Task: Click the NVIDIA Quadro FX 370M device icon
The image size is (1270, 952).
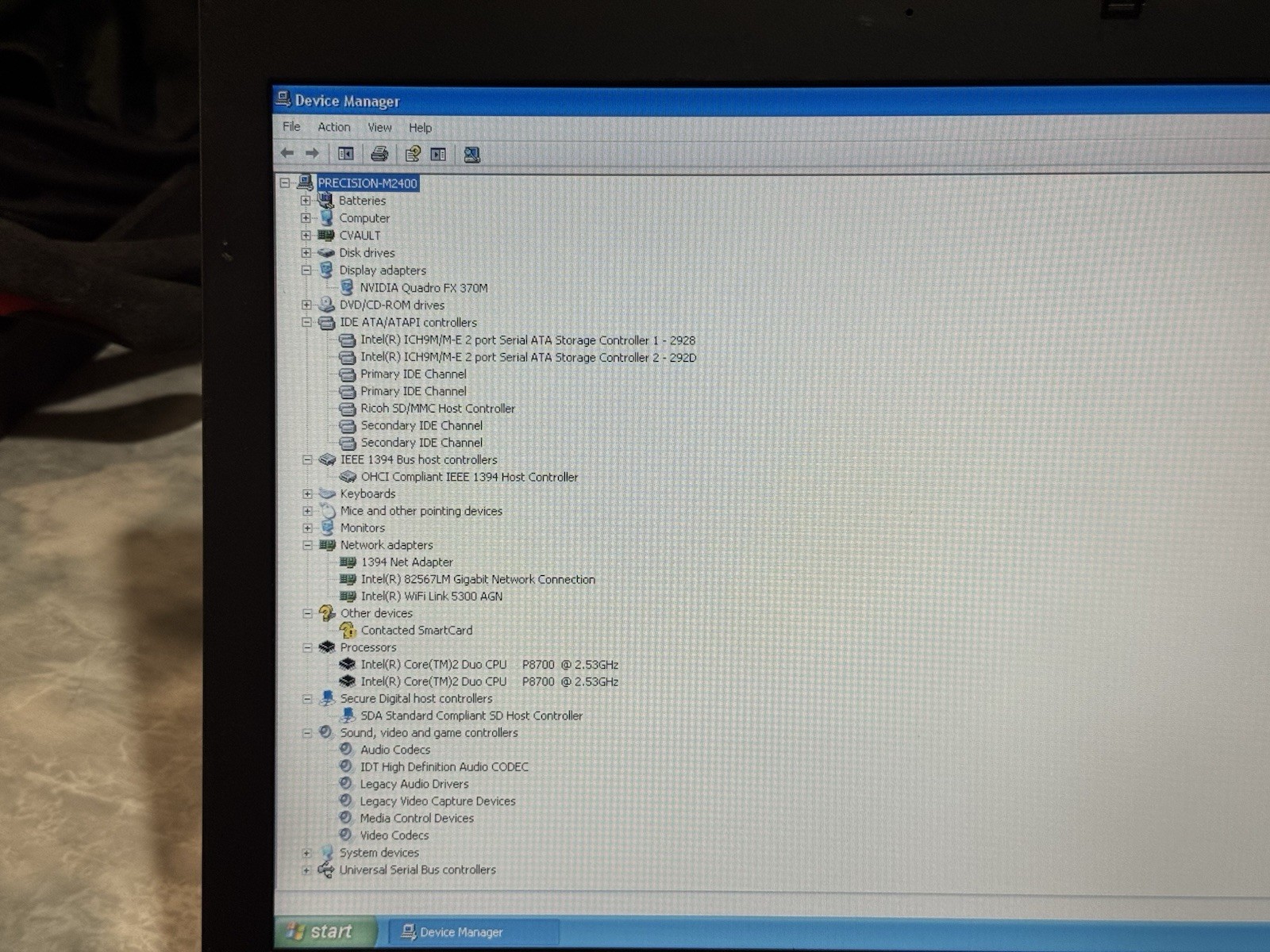Action: pos(347,287)
